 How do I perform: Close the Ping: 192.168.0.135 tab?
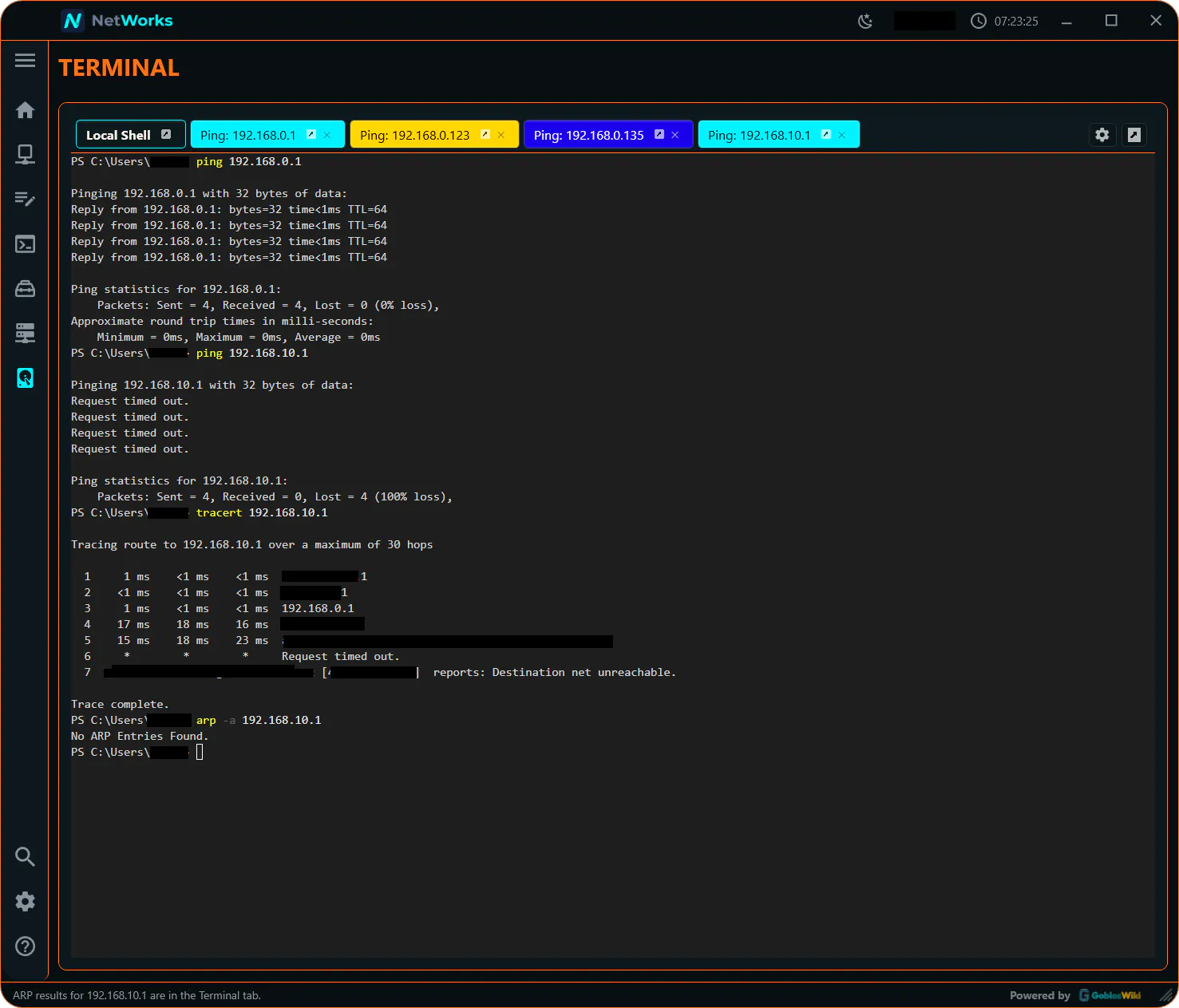675,135
